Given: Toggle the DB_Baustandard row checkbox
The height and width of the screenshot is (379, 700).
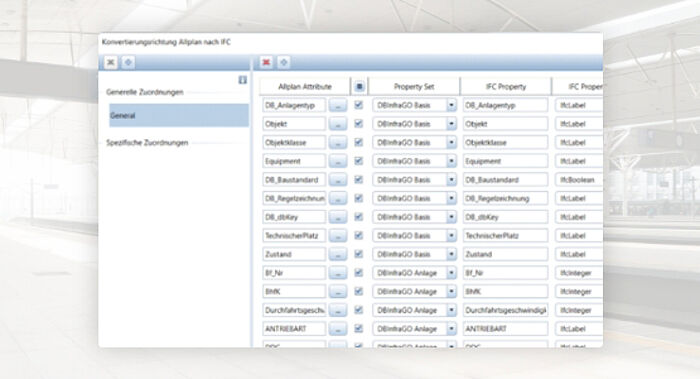Looking at the screenshot, I should [x=358, y=179].
